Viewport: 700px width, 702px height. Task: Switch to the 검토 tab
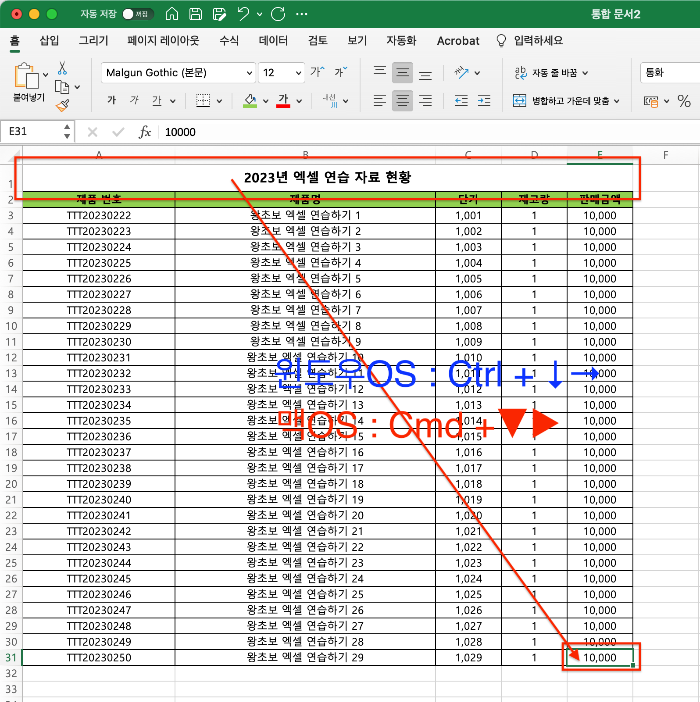point(317,41)
